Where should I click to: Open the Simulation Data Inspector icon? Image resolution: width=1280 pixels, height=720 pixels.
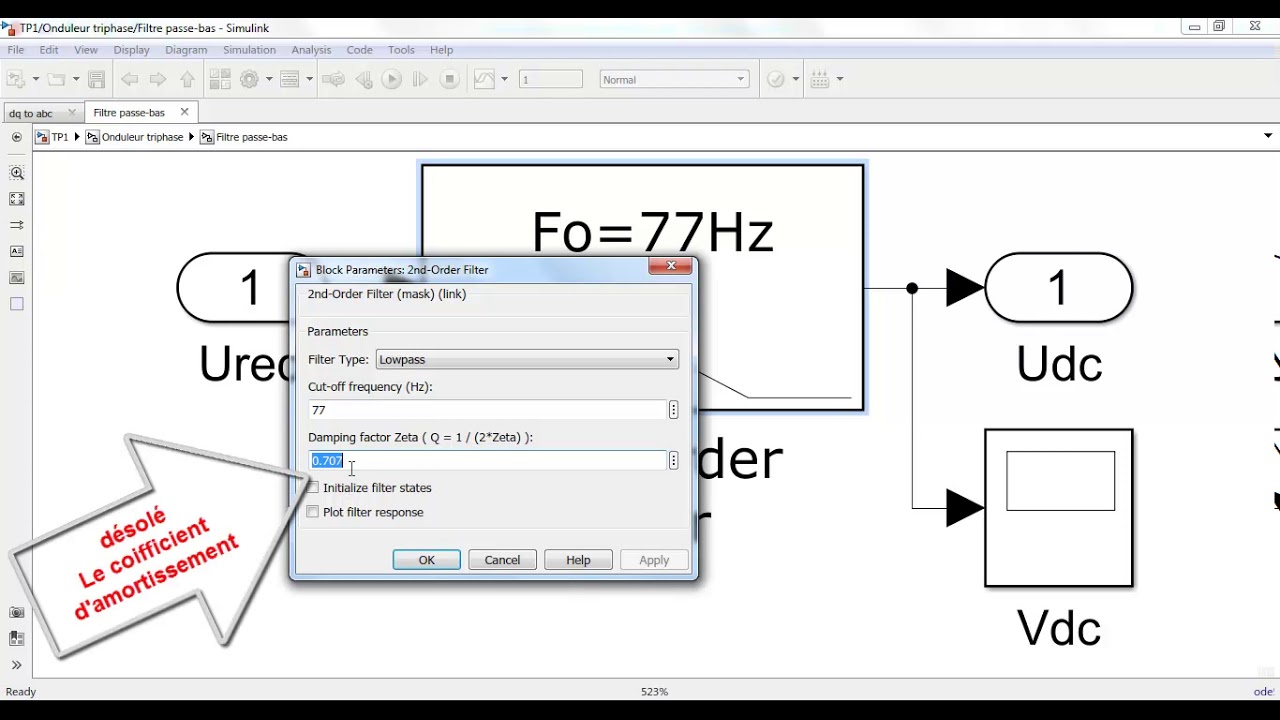coord(485,79)
